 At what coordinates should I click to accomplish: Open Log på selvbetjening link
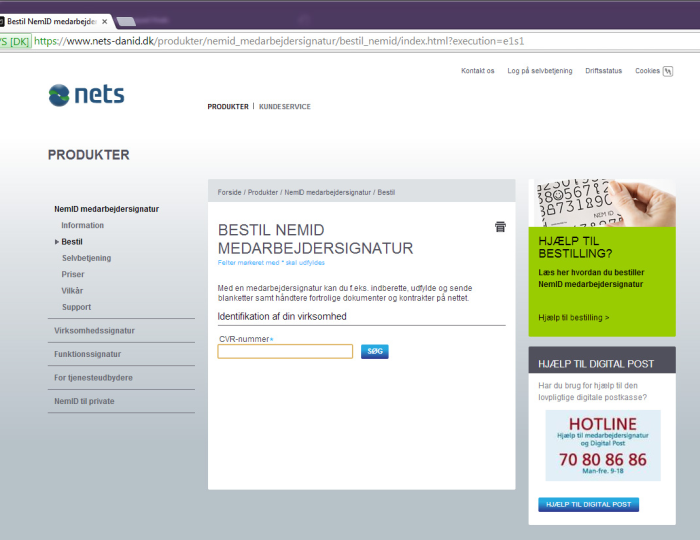(540, 71)
